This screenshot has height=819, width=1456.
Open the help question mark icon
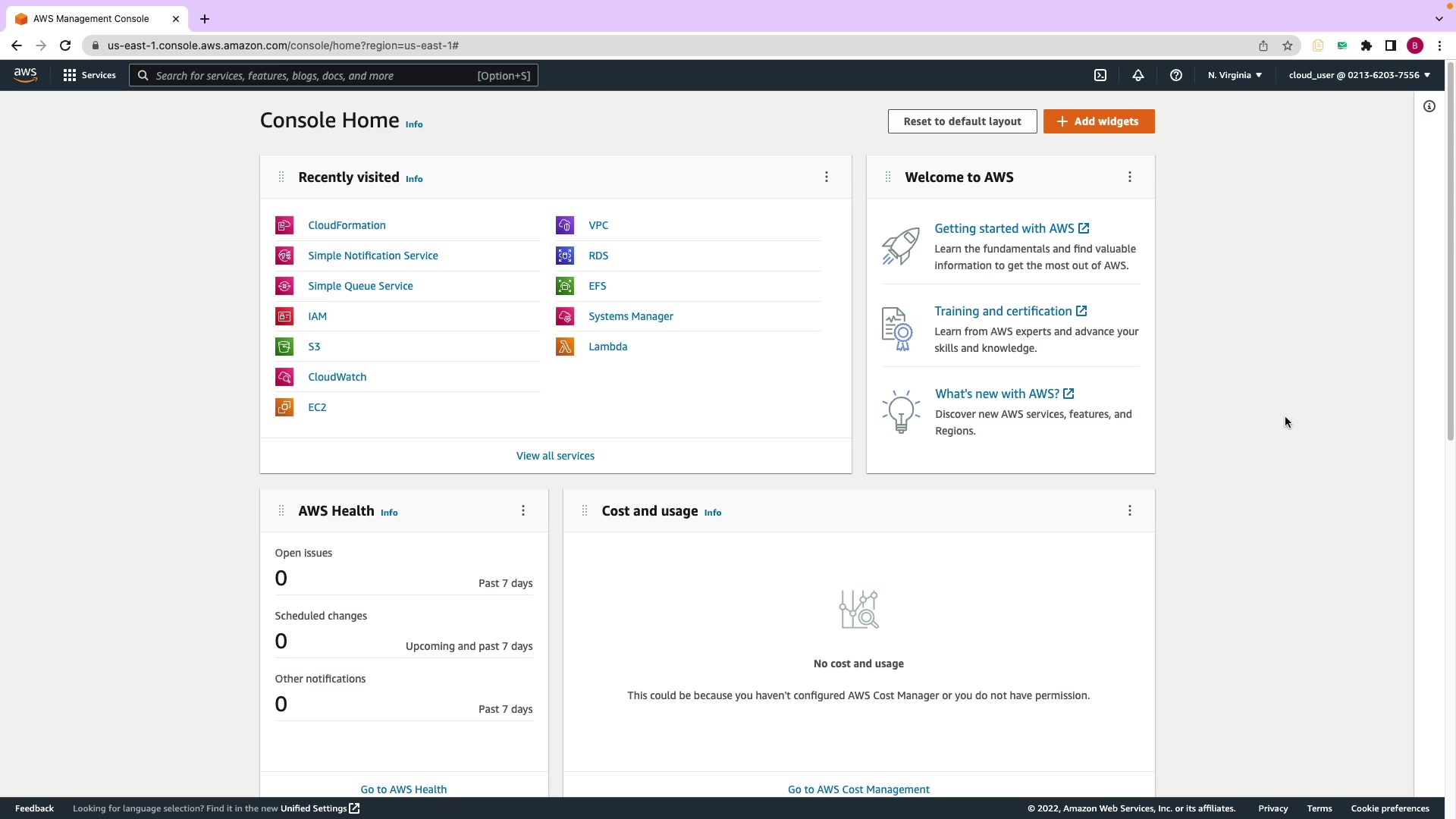1176,75
